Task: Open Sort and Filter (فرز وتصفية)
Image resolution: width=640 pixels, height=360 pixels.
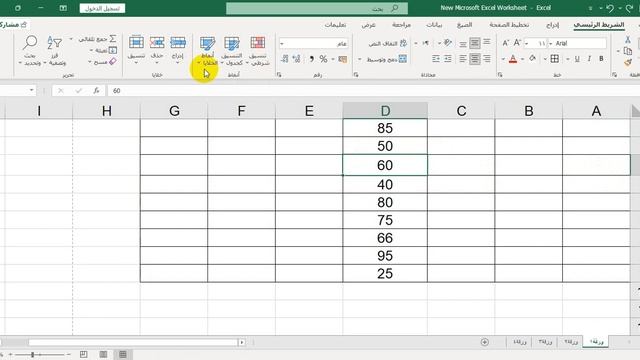Action: (x=55, y=51)
